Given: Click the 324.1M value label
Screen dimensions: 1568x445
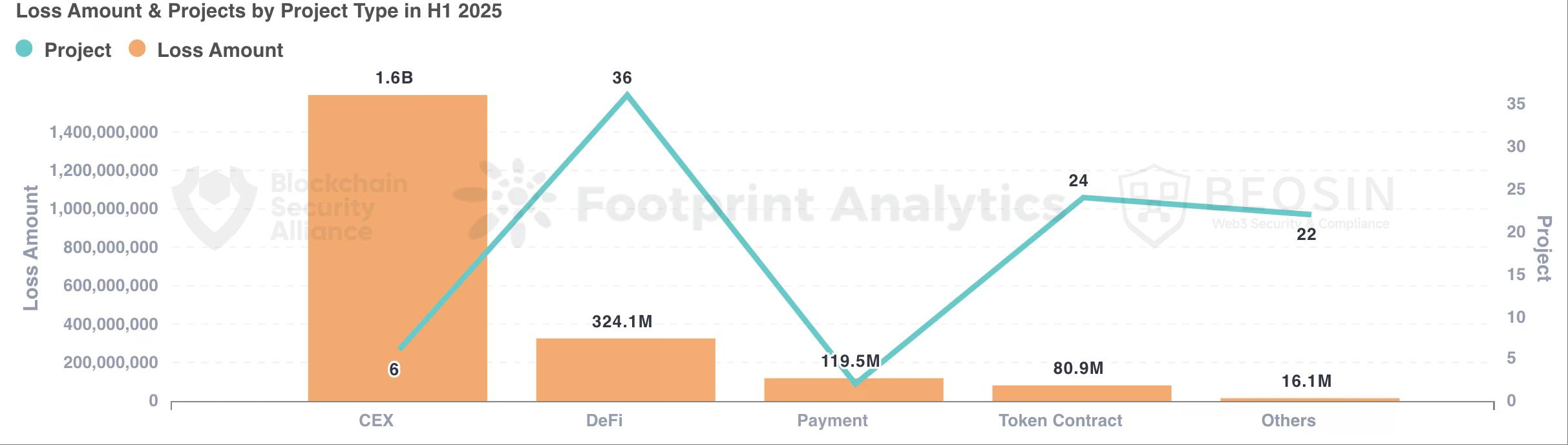Looking at the screenshot, I should pyautogui.click(x=622, y=321).
